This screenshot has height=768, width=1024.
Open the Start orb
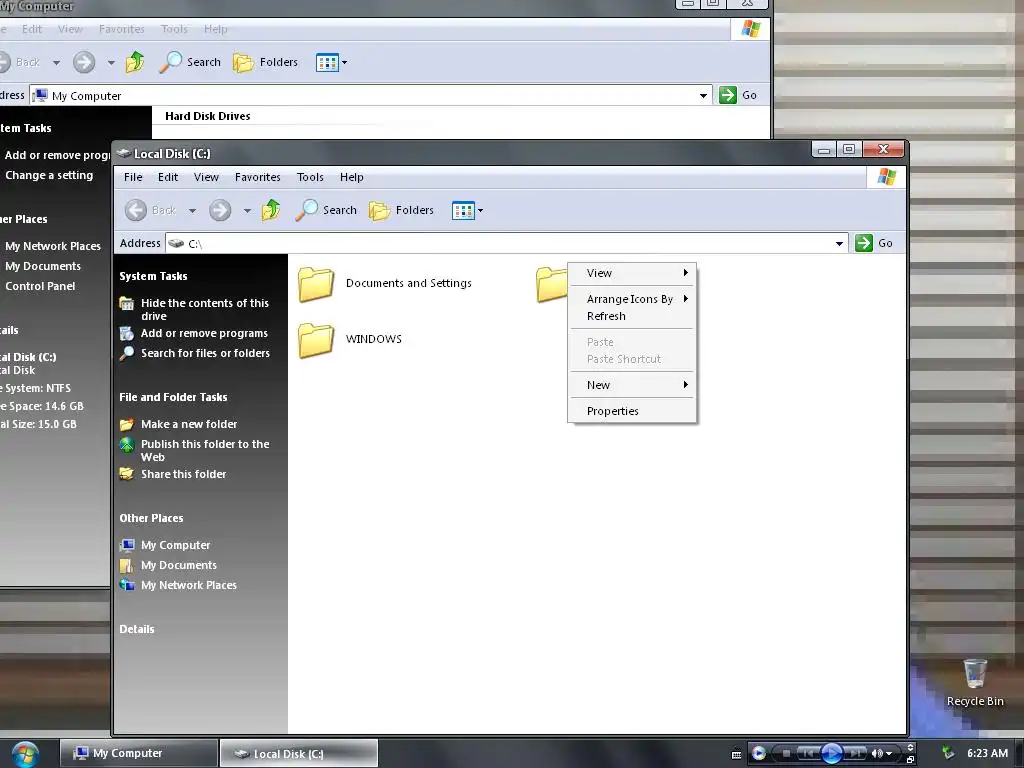pyautogui.click(x=25, y=754)
